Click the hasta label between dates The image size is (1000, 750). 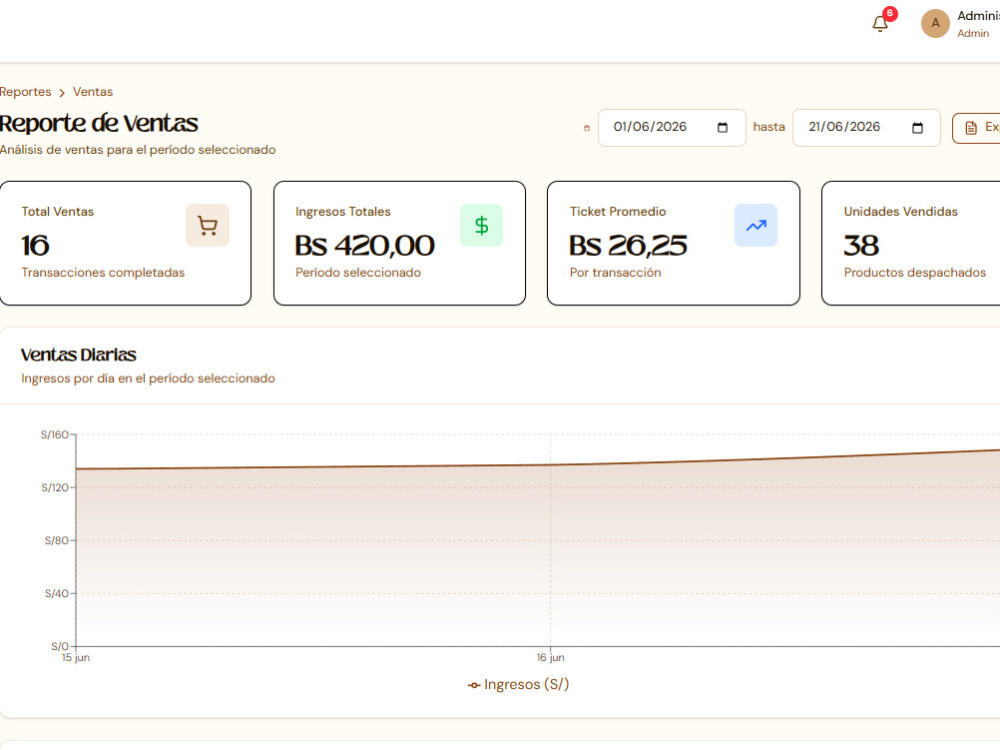click(768, 127)
